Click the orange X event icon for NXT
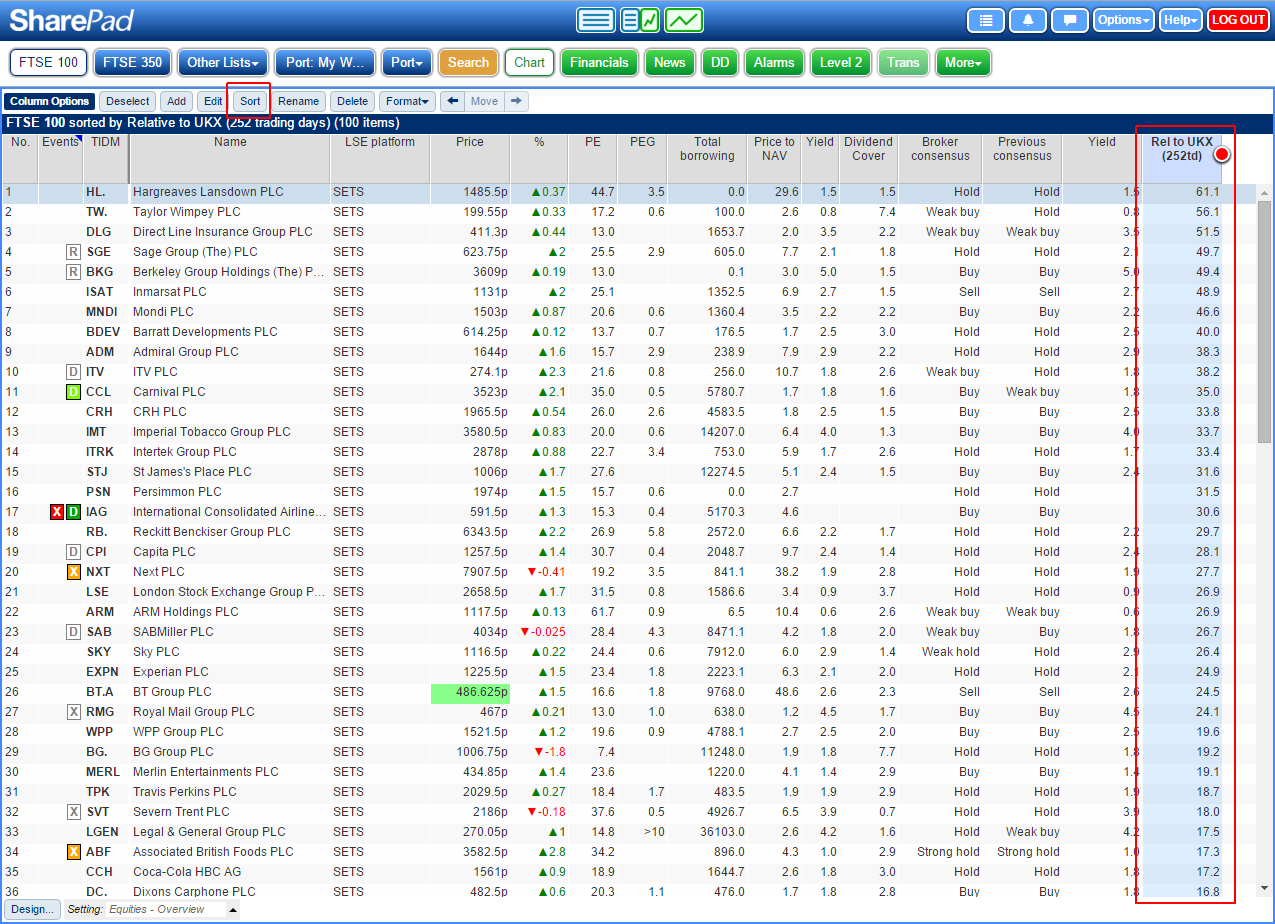 tap(73, 572)
